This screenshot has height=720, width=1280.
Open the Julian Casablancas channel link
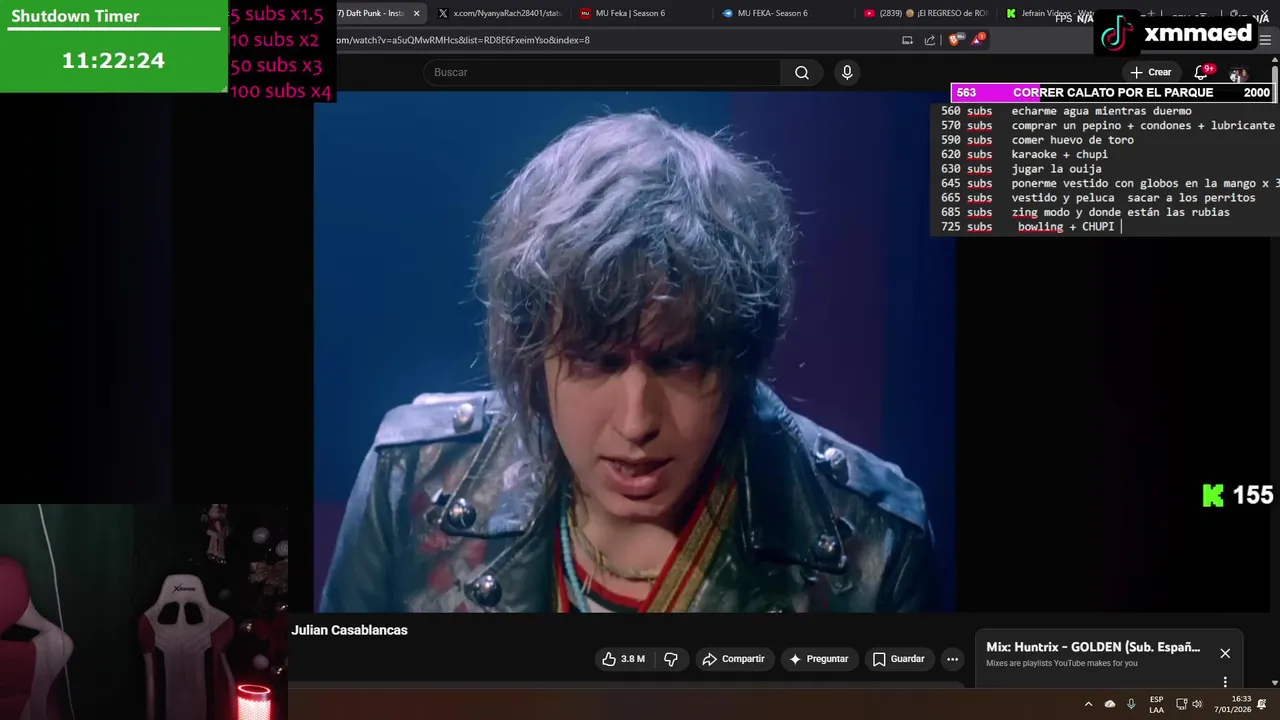[350, 630]
